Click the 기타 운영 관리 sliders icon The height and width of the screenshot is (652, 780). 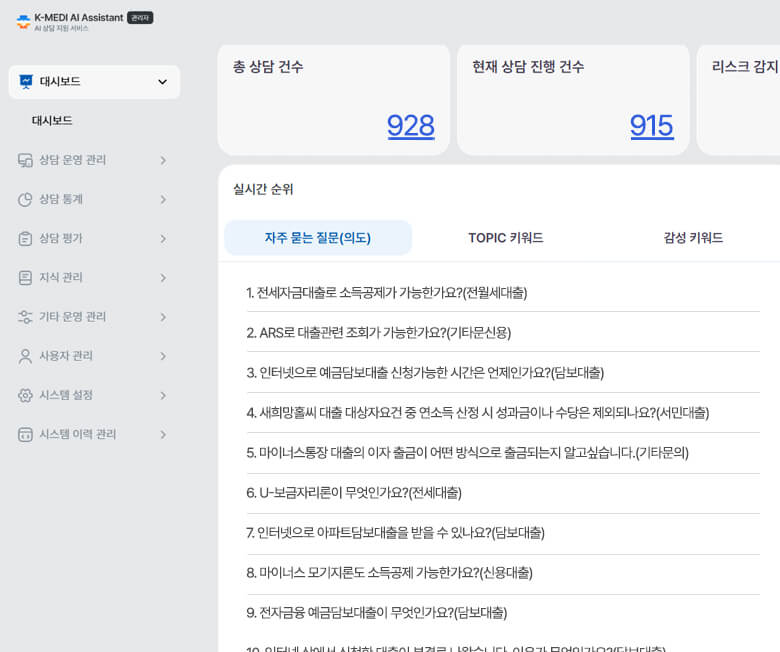(26, 317)
